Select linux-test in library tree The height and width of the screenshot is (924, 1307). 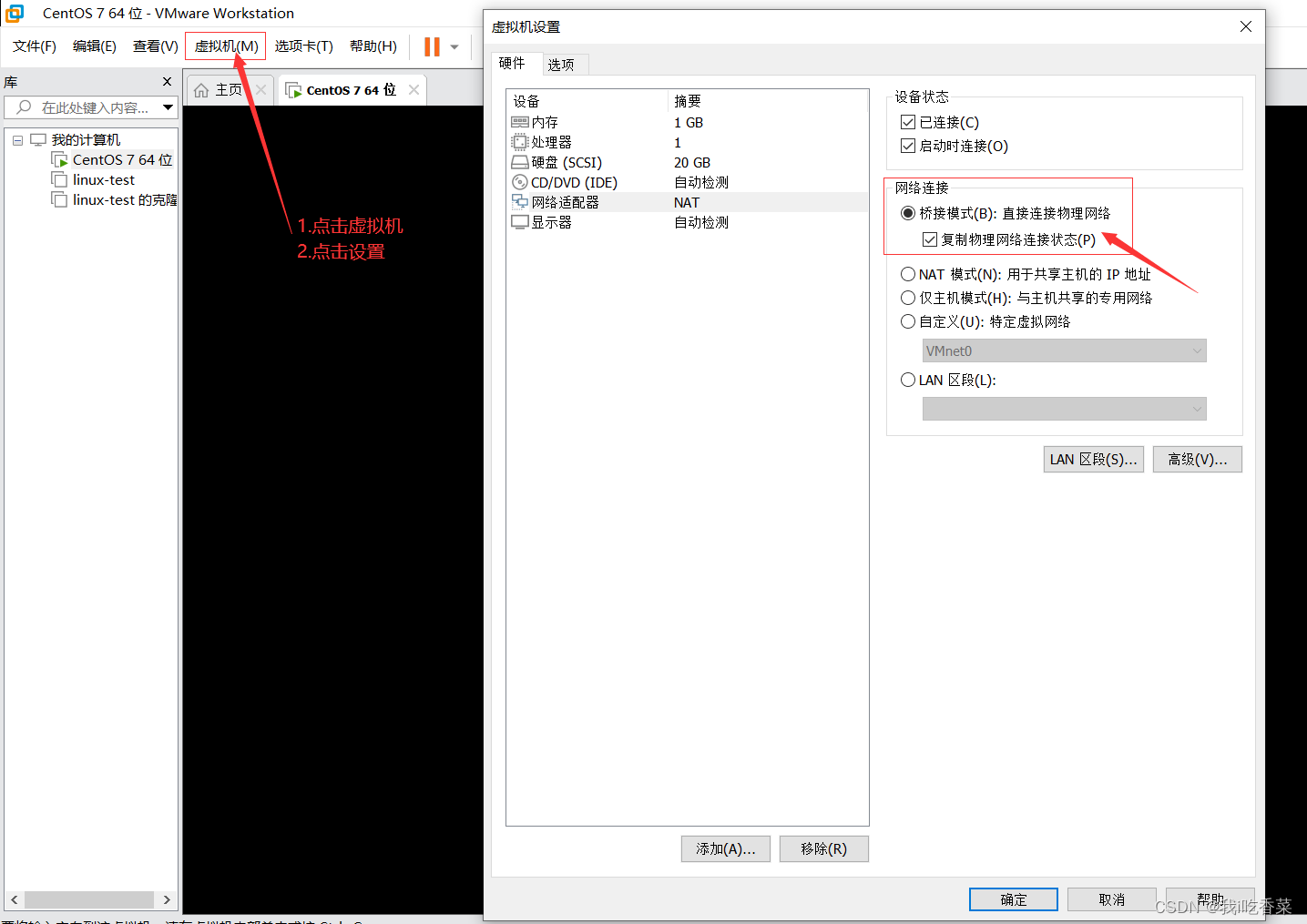[x=103, y=179]
